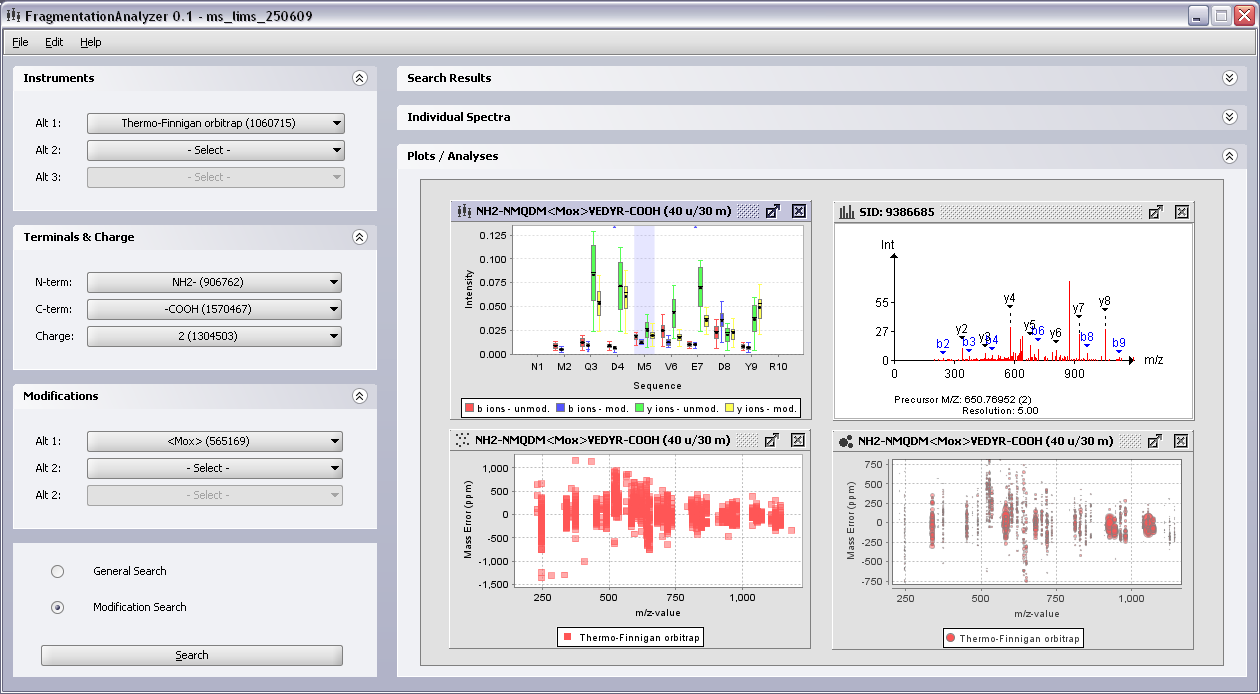Maximize the SID: 9386685 spectrum panel

point(1157,212)
